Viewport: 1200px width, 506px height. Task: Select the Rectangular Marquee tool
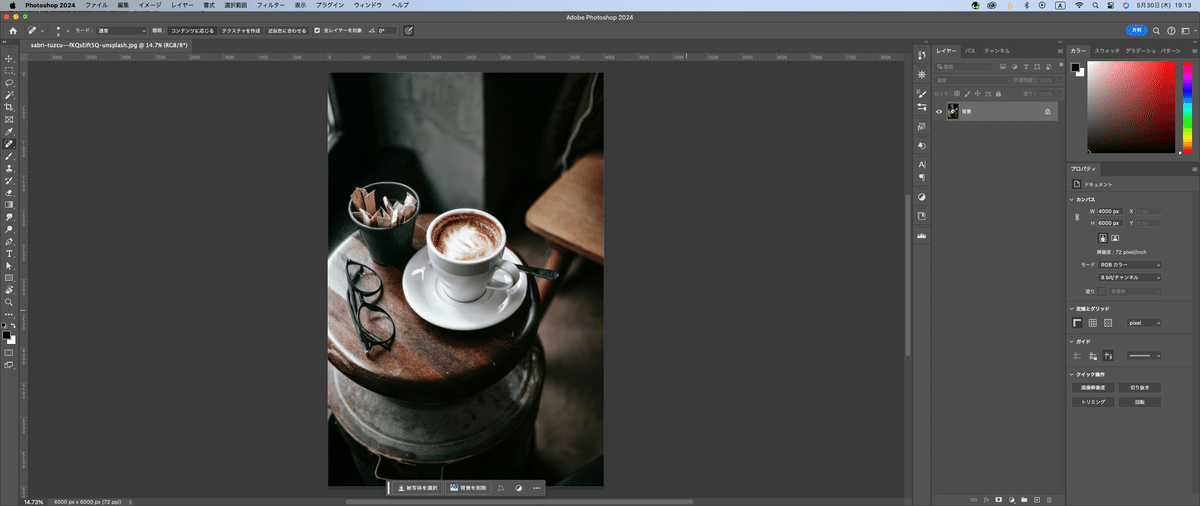(9, 71)
